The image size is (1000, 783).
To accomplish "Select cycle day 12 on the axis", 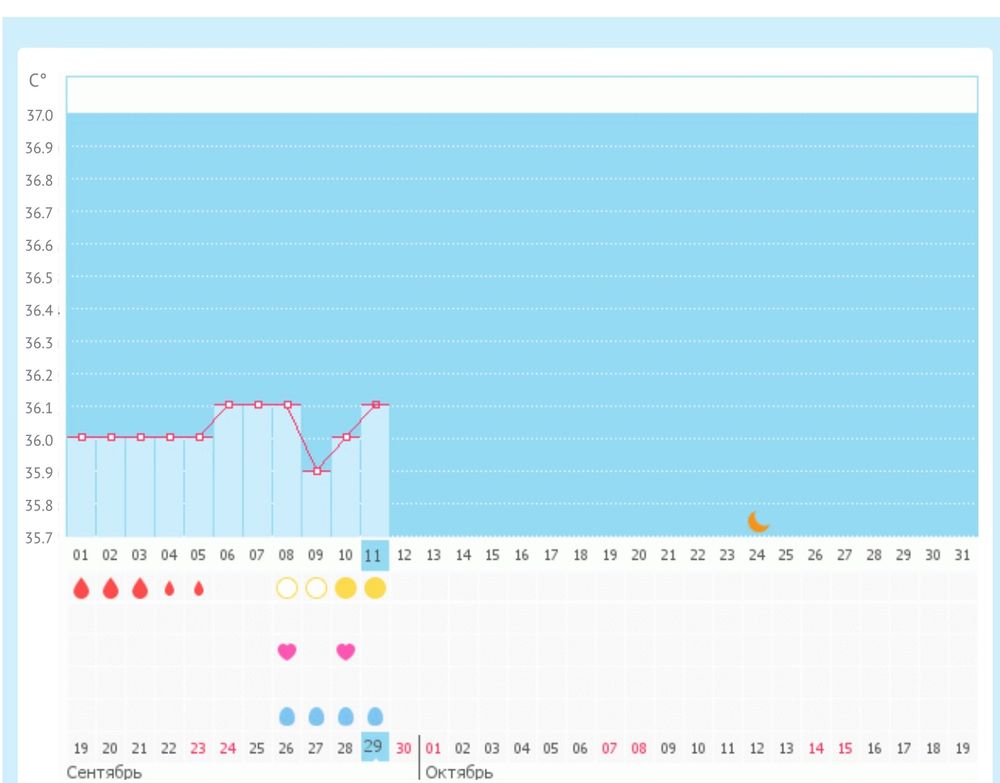I will click(x=404, y=555).
